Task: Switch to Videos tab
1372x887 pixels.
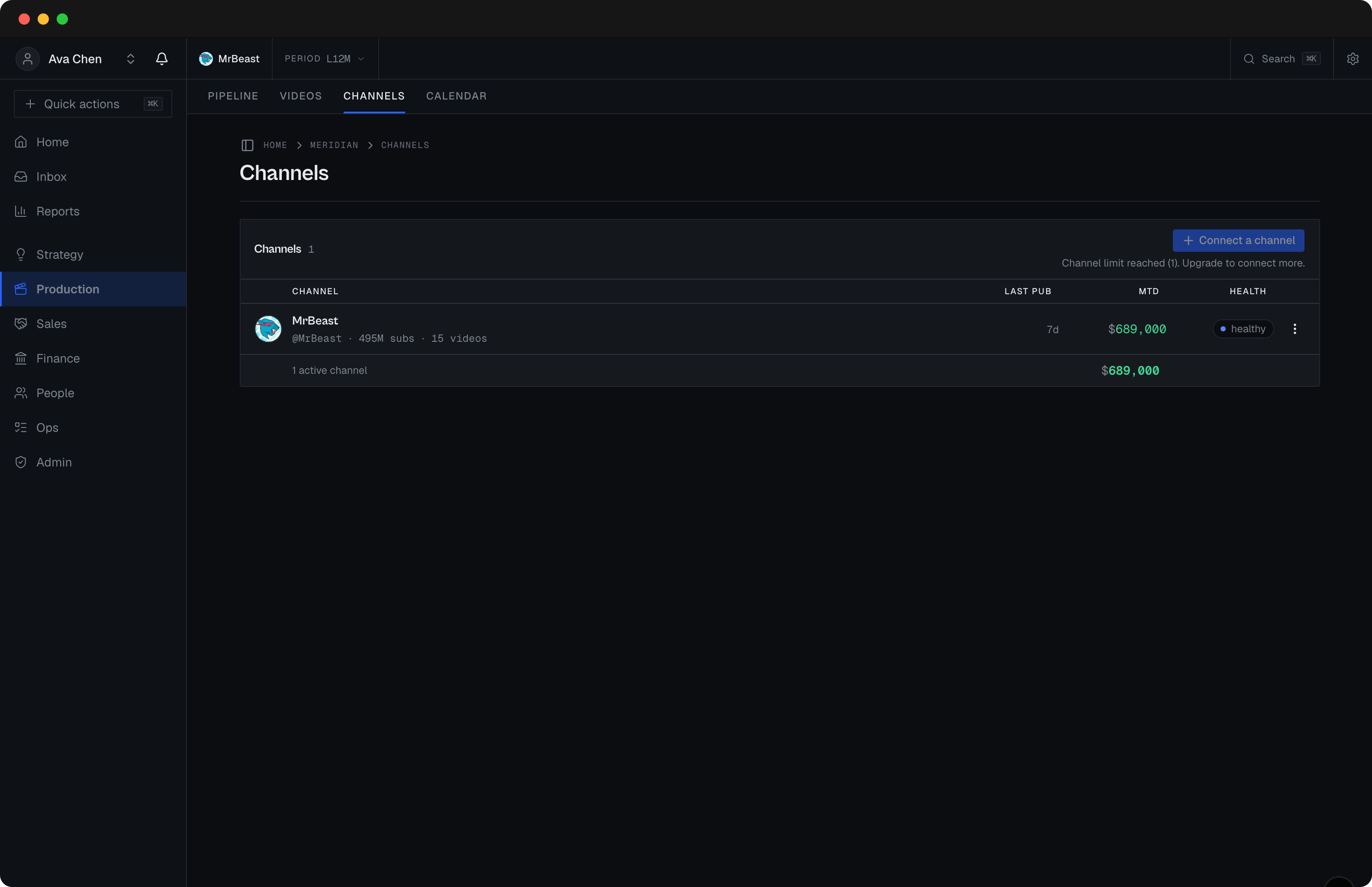Action: coord(301,96)
